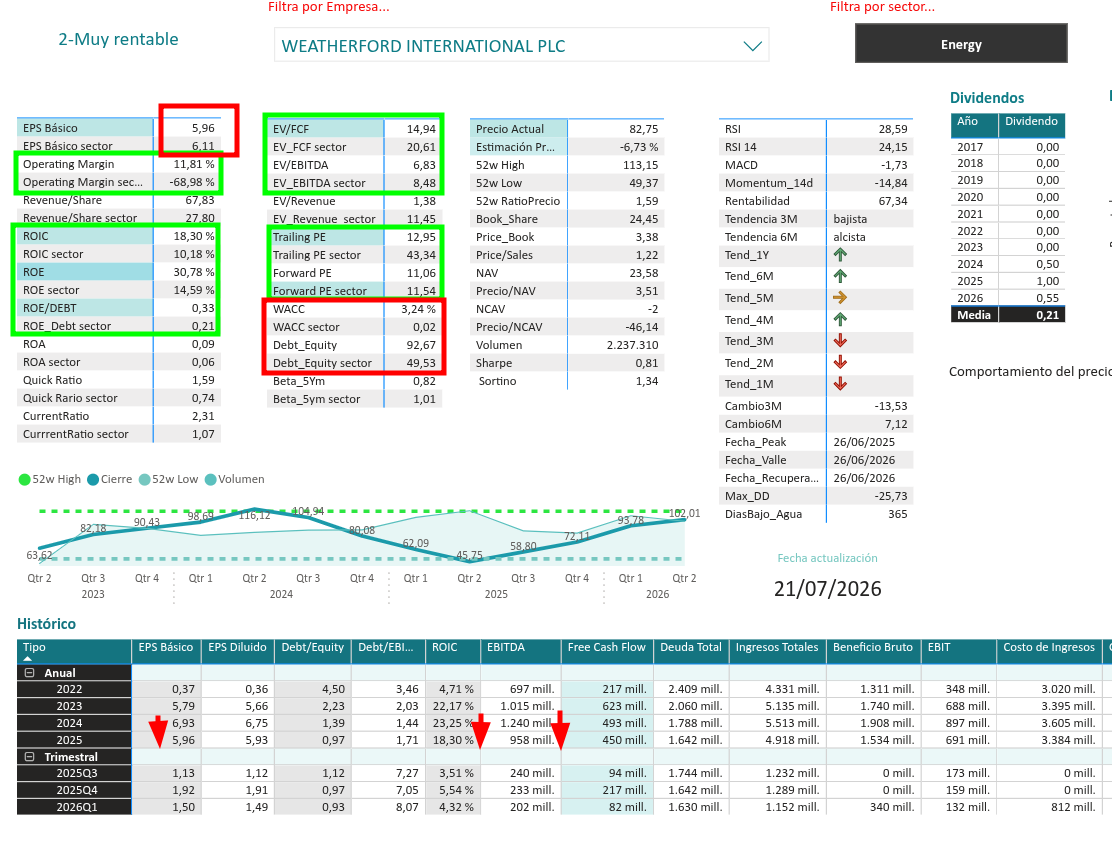1112x848 pixels.
Task: Toggle the Volumen legend marker
Action: [x=211, y=479]
